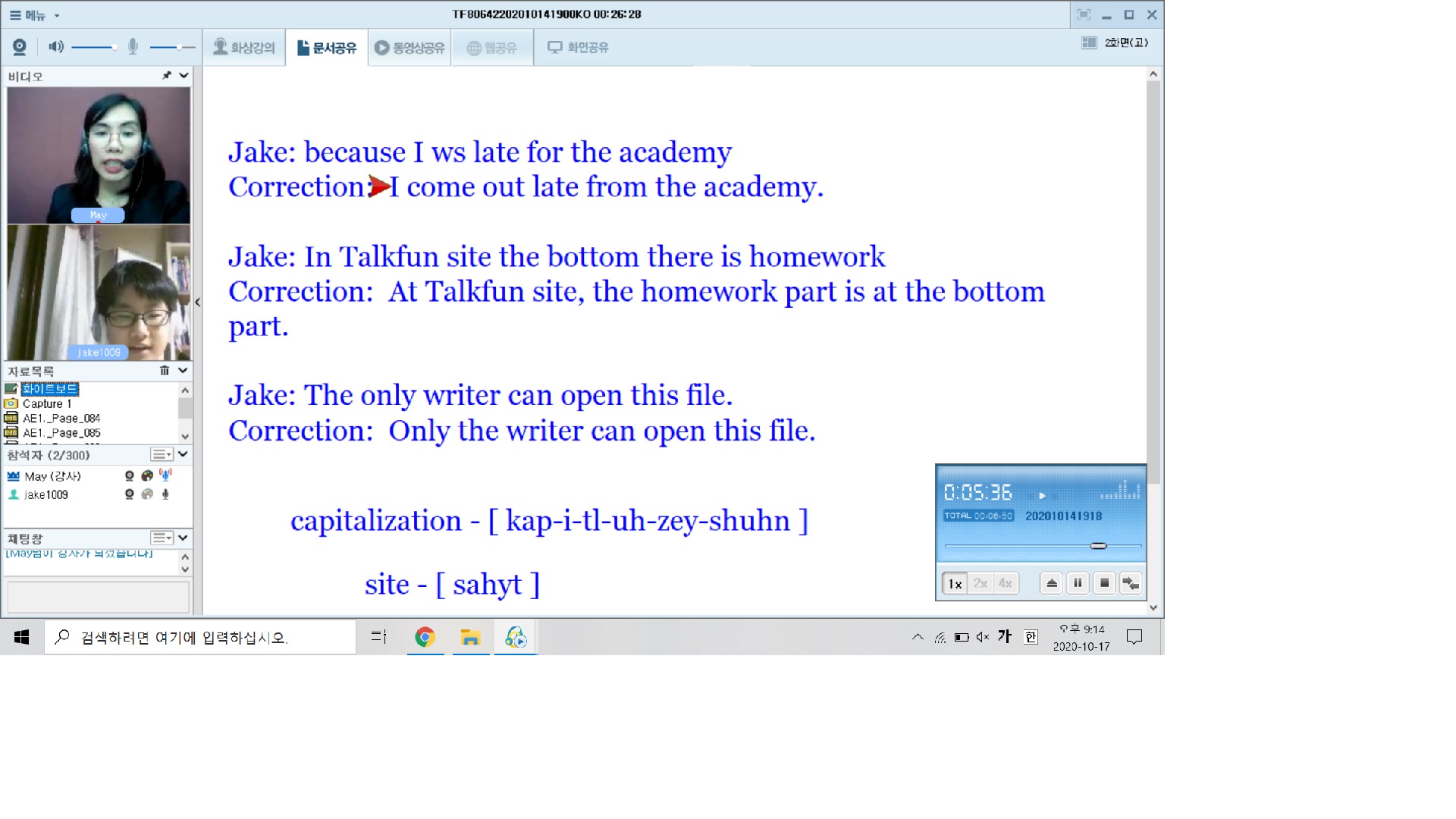Switch to the 화상강의 tab
Screen dimensions: 1456x819
pos(244,48)
